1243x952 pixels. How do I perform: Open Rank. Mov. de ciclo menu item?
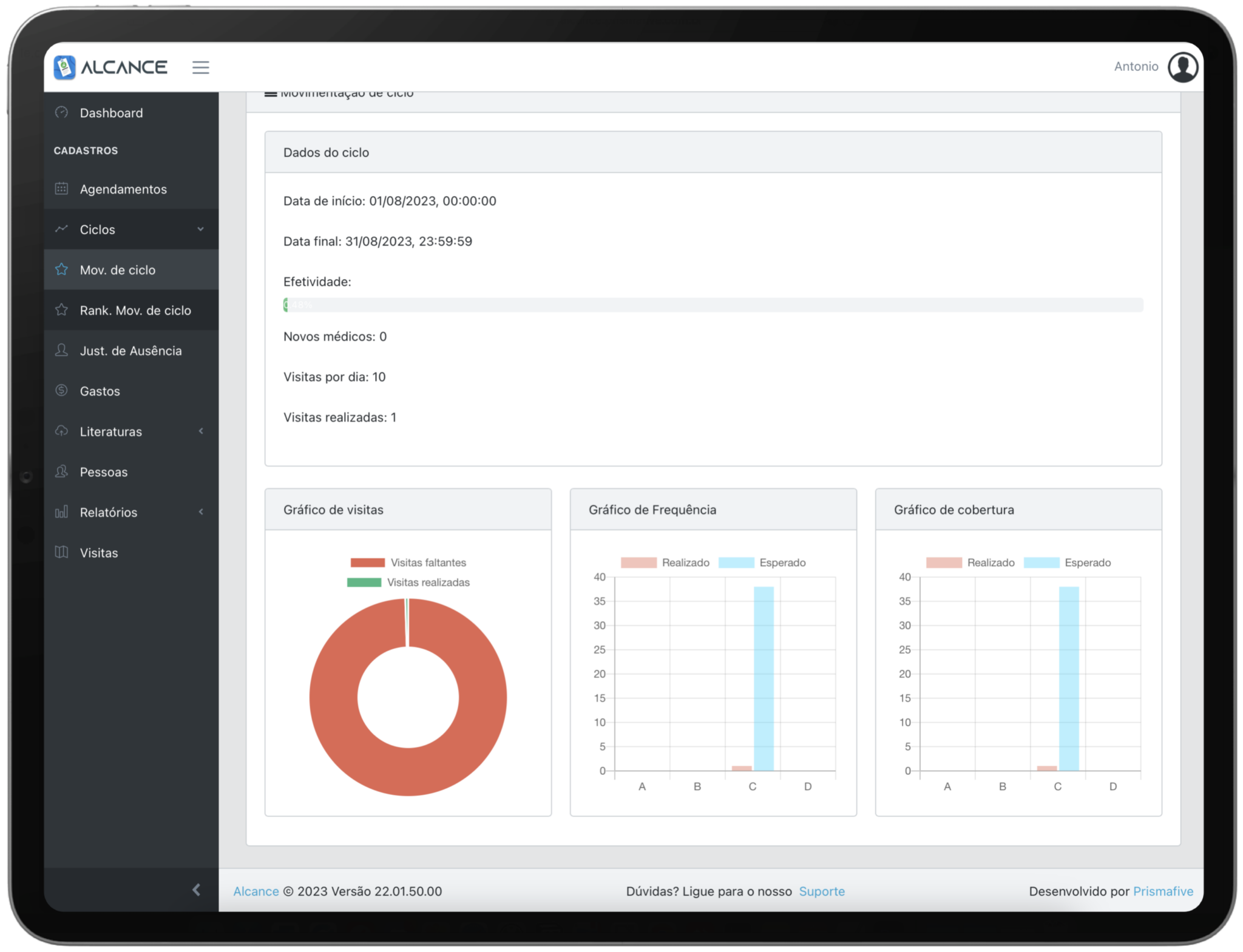tap(135, 310)
